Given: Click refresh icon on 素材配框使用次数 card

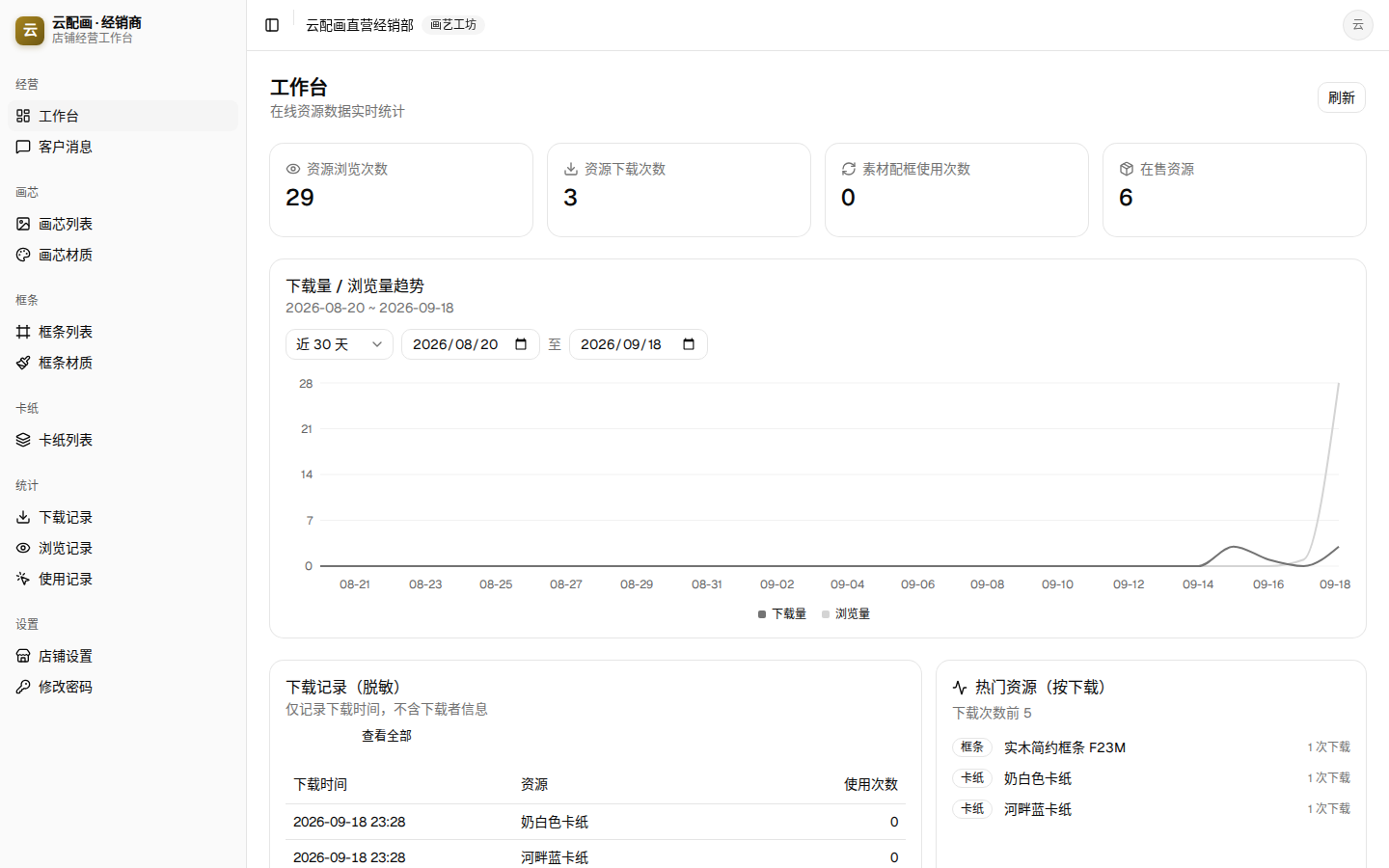Looking at the screenshot, I should click(x=849, y=169).
